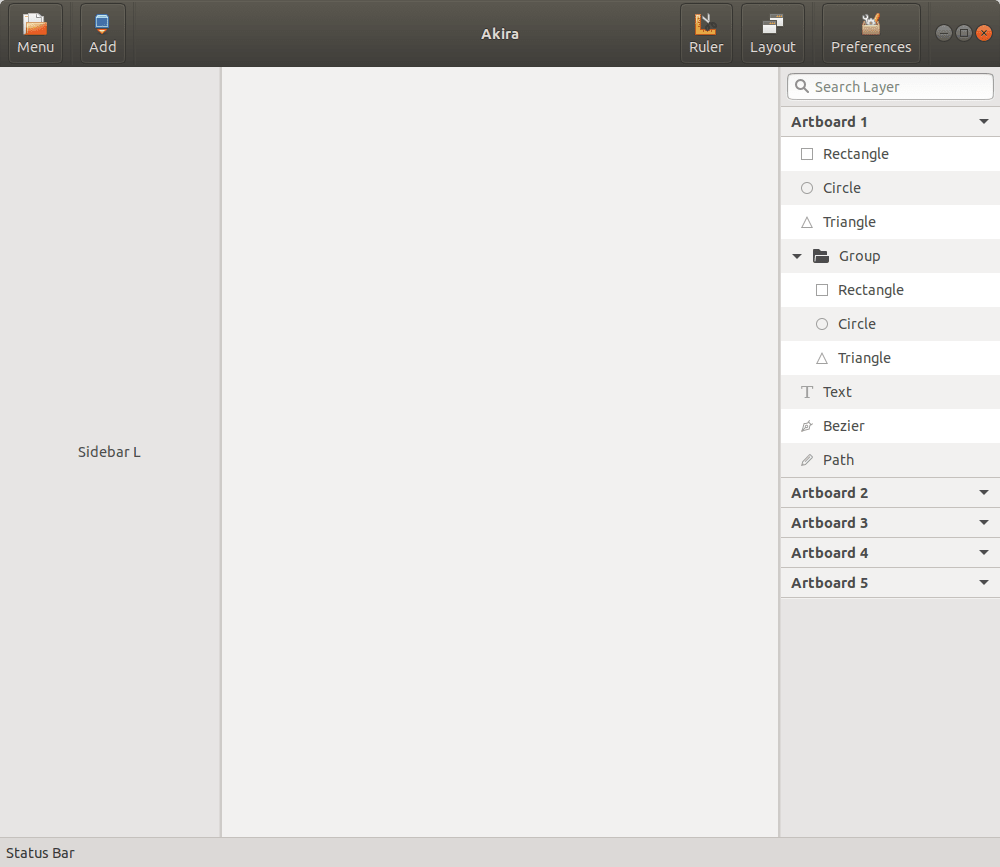Click into the Search Layer field

coord(890,86)
